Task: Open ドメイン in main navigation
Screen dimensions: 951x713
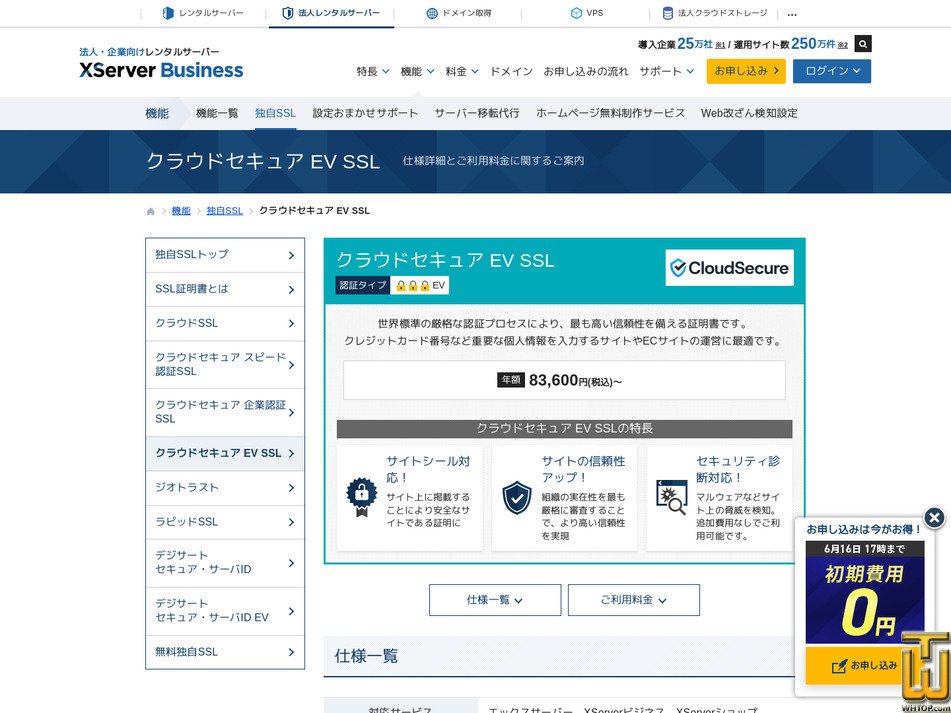Action: (511, 72)
